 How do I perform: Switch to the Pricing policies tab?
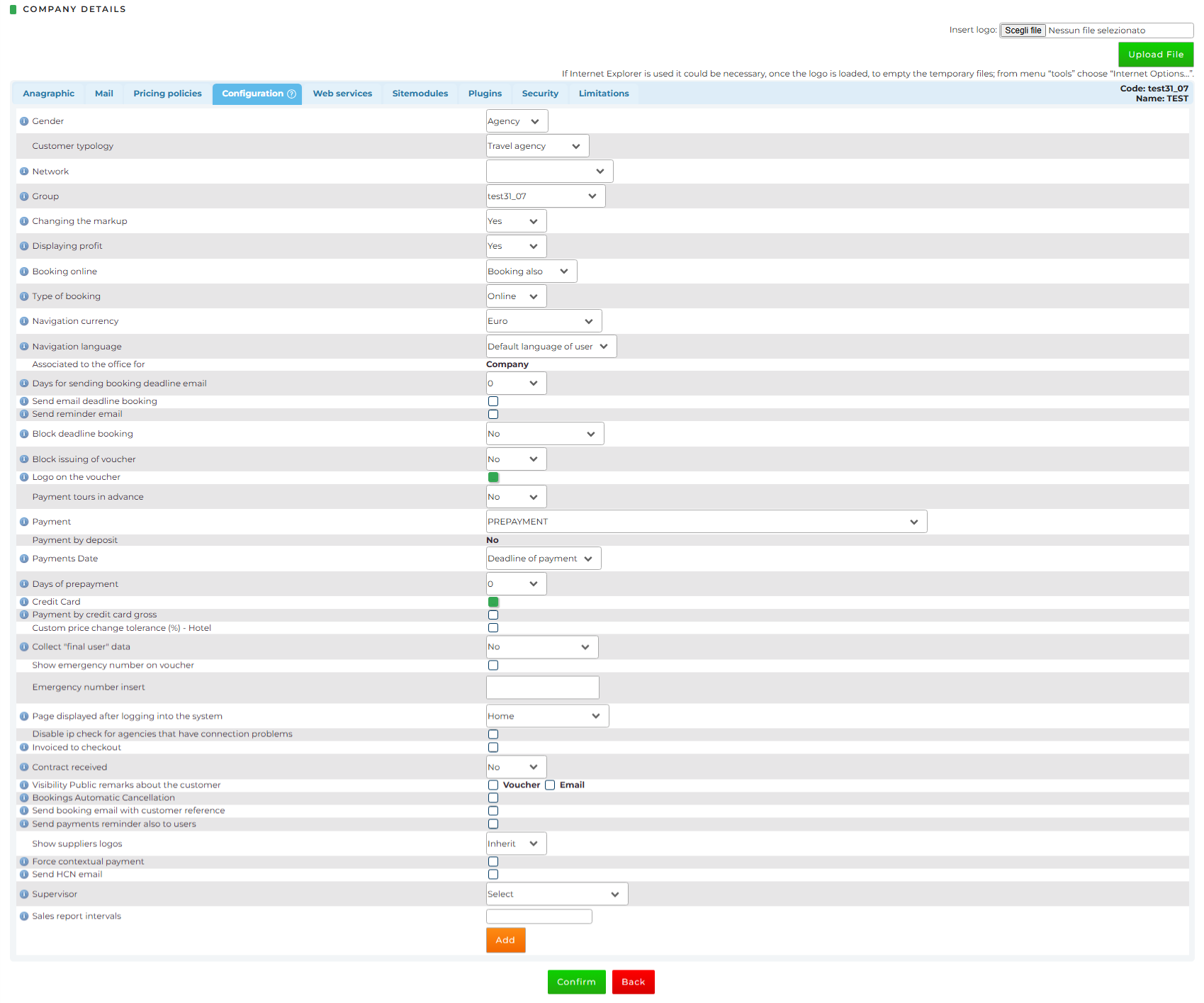[x=167, y=94]
